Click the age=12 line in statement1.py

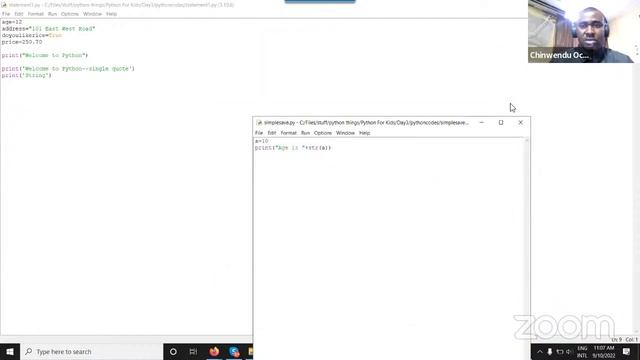pos(12,22)
